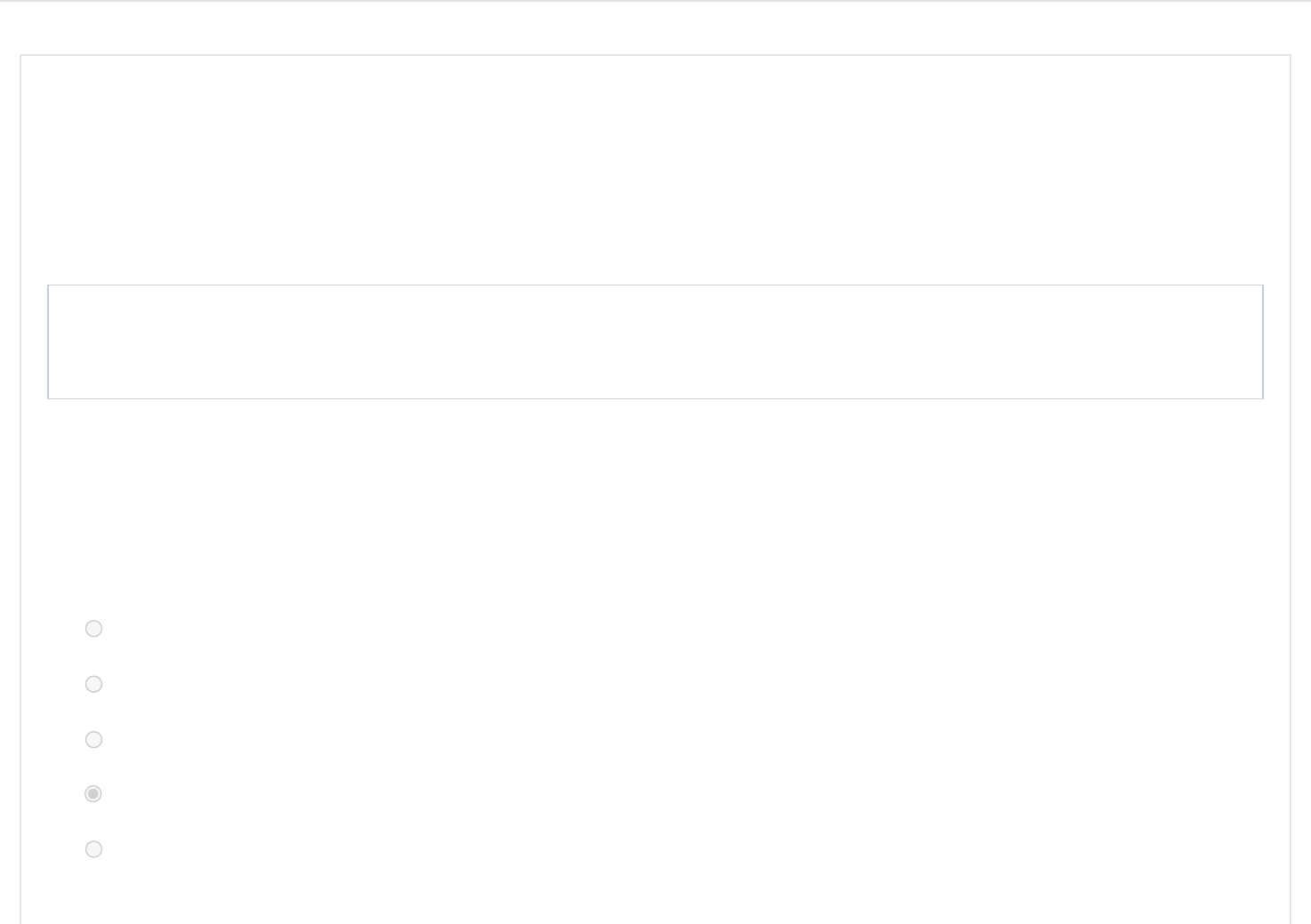1311x924 pixels.
Task: Select the radio second from the bottom
Action: (93, 793)
